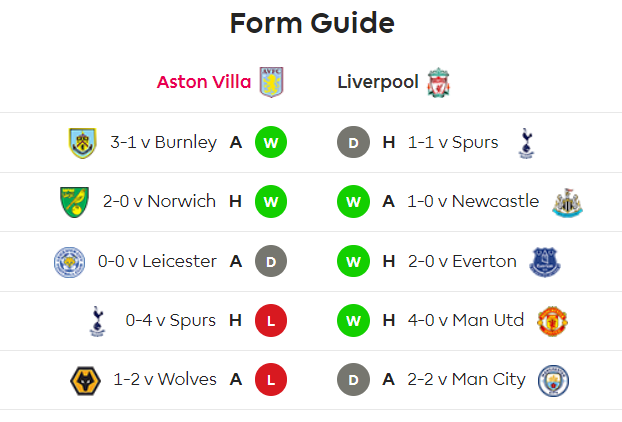Click the Liverpool club crest
This screenshot has width=622, height=422.
click(438, 82)
